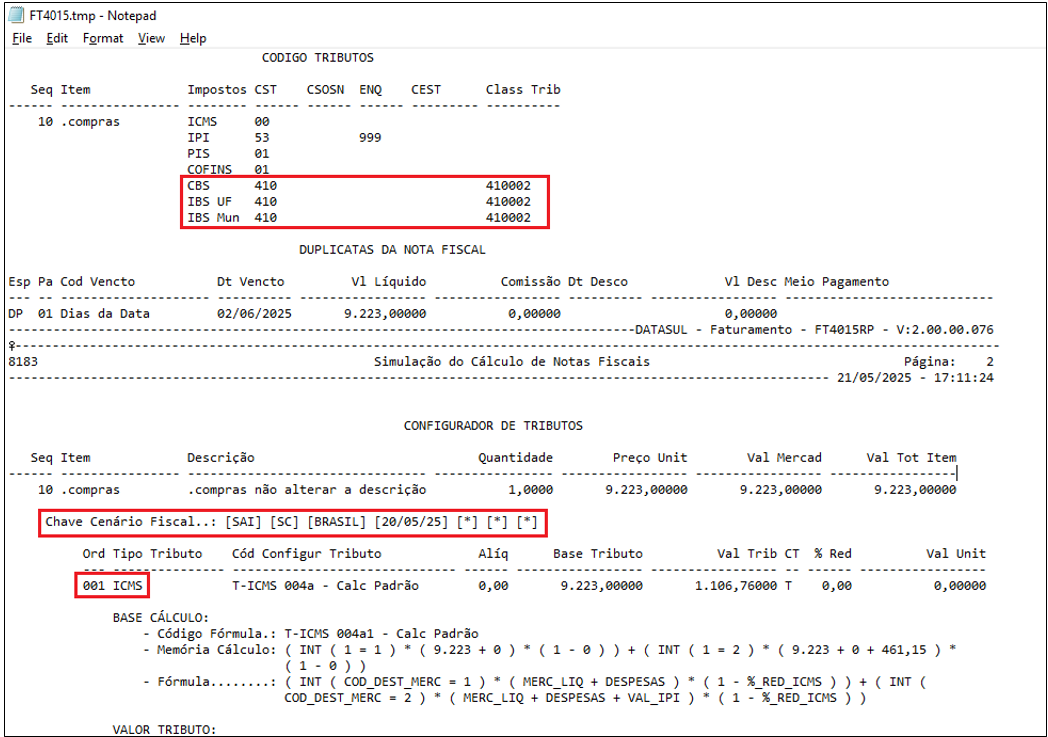Click the 'Dias da Data' text
1048x737 pixels.
pos(105,314)
